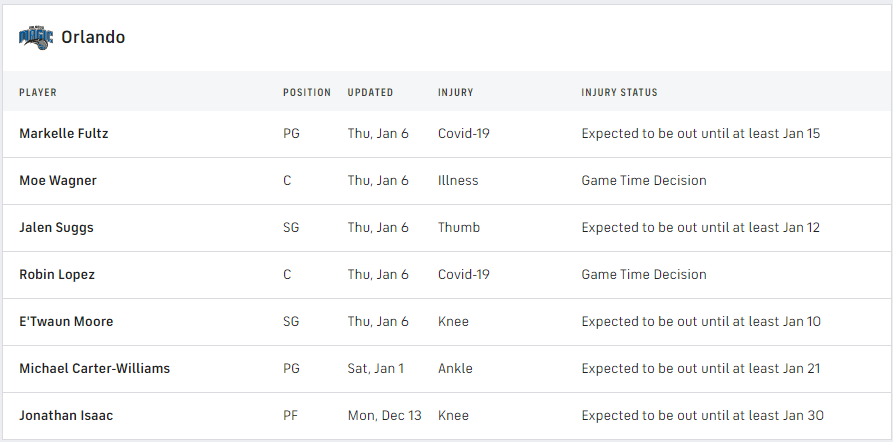
Task: Click Markelle Fultz's Jan 15 status text
Action: click(x=700, y=134)
